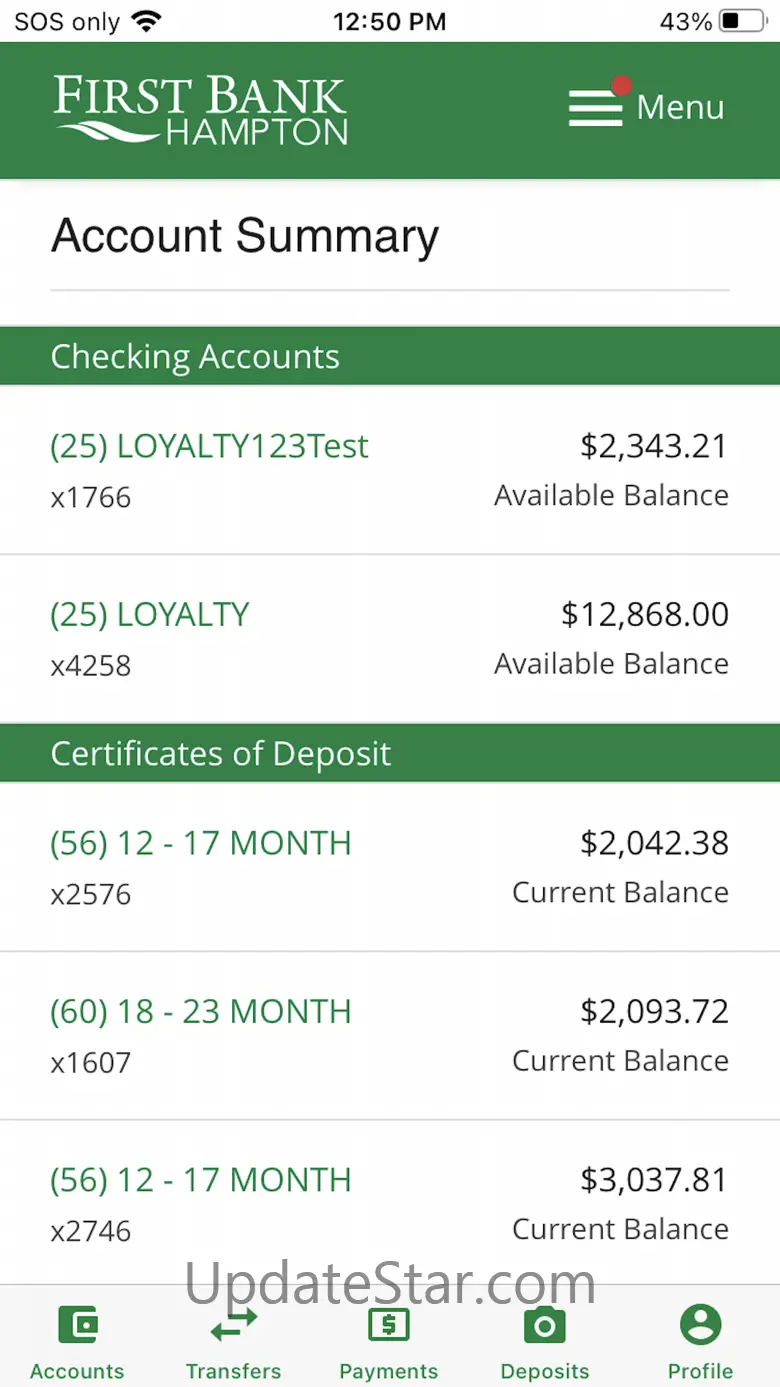Image resolution: width=780 pixels, height=1387 pixels.
Task: Open the hamburger Menu icon
Action: coord(596,108)
